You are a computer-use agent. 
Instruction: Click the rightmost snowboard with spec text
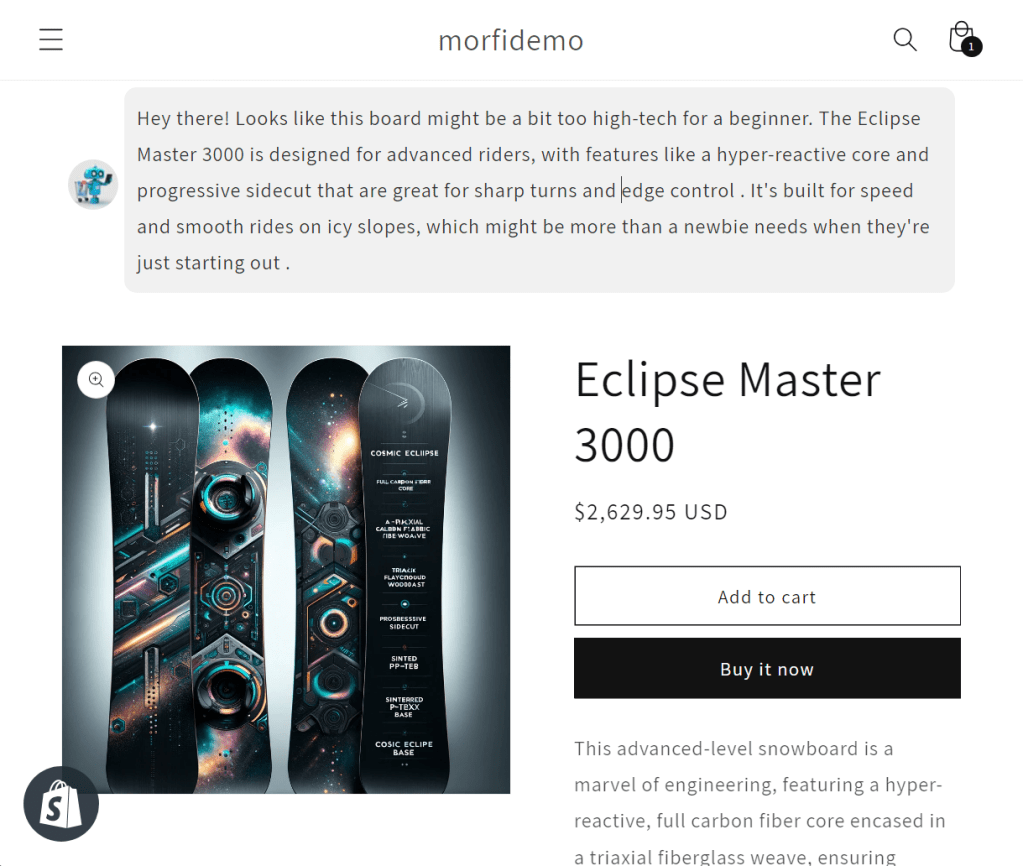(x=405, y=570)
